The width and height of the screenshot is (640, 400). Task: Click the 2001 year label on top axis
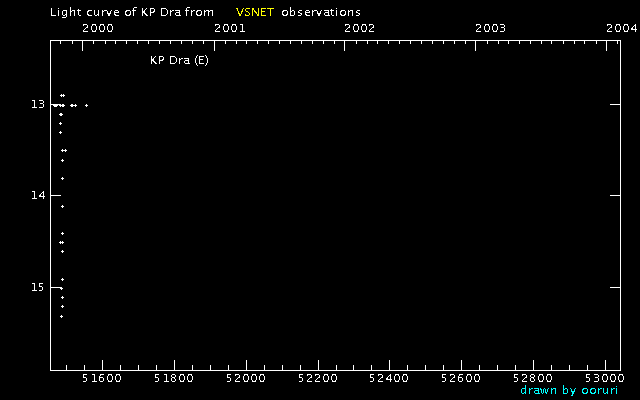(x=230, y=28)
